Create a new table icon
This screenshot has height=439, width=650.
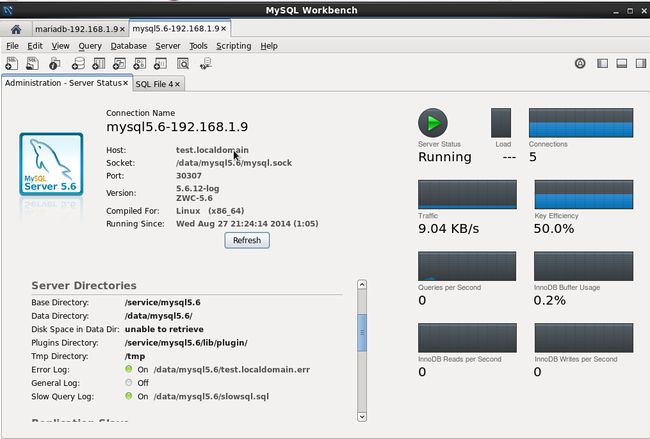click(x=98, y=63)
